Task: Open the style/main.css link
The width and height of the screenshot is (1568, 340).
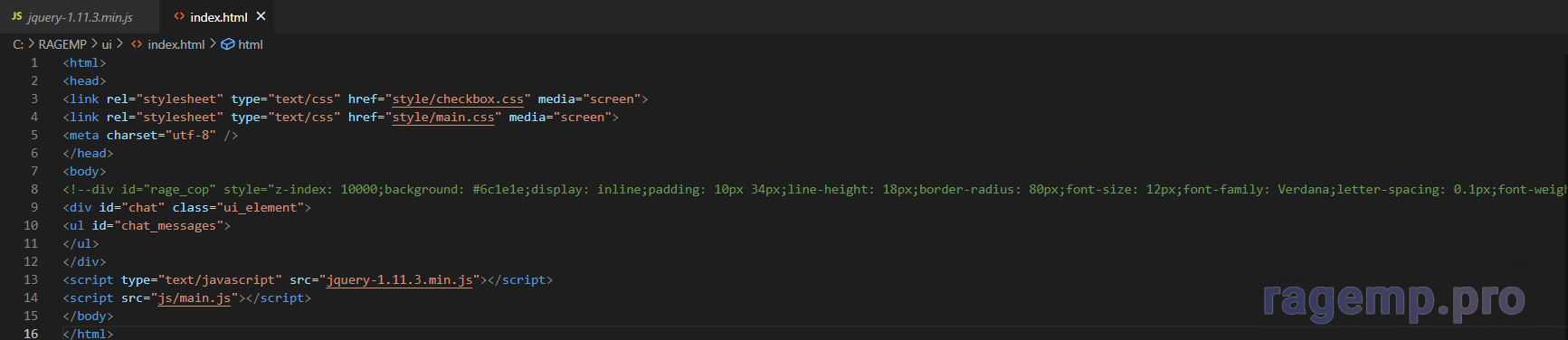Action: click(443, 118)
